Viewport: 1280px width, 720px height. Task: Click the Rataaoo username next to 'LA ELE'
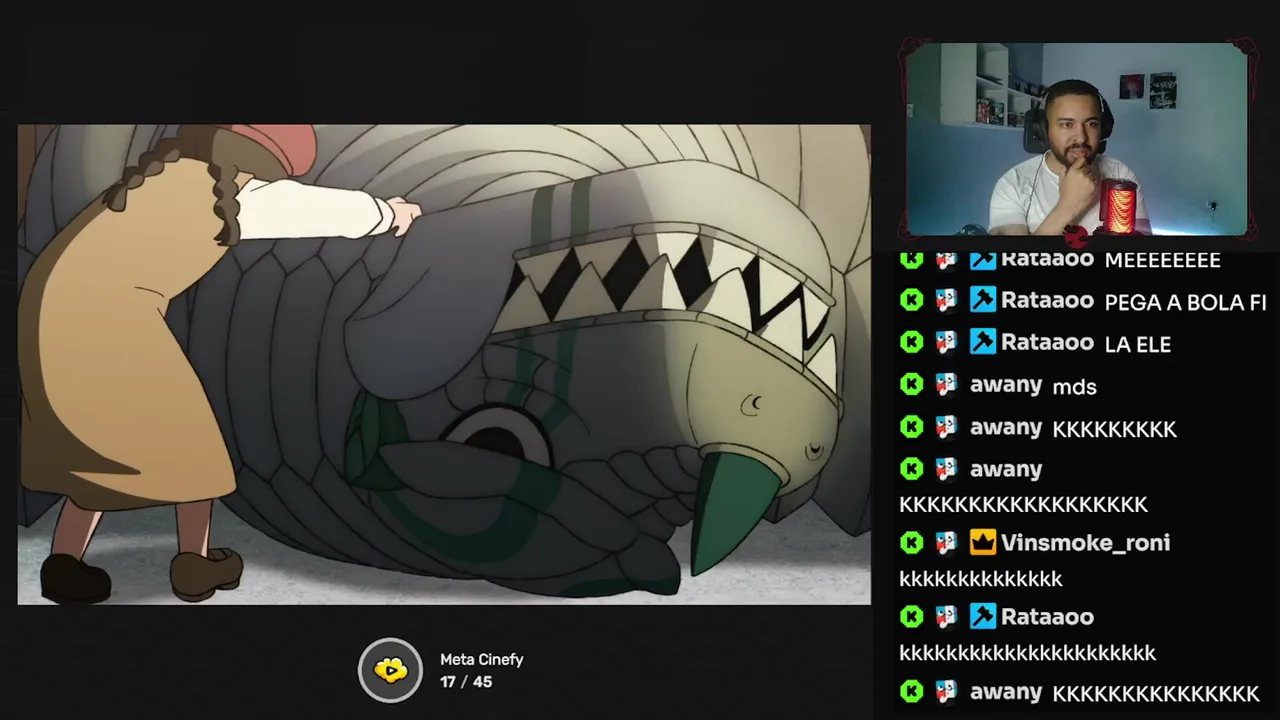pyautogui.click(x=1047, y=342)
